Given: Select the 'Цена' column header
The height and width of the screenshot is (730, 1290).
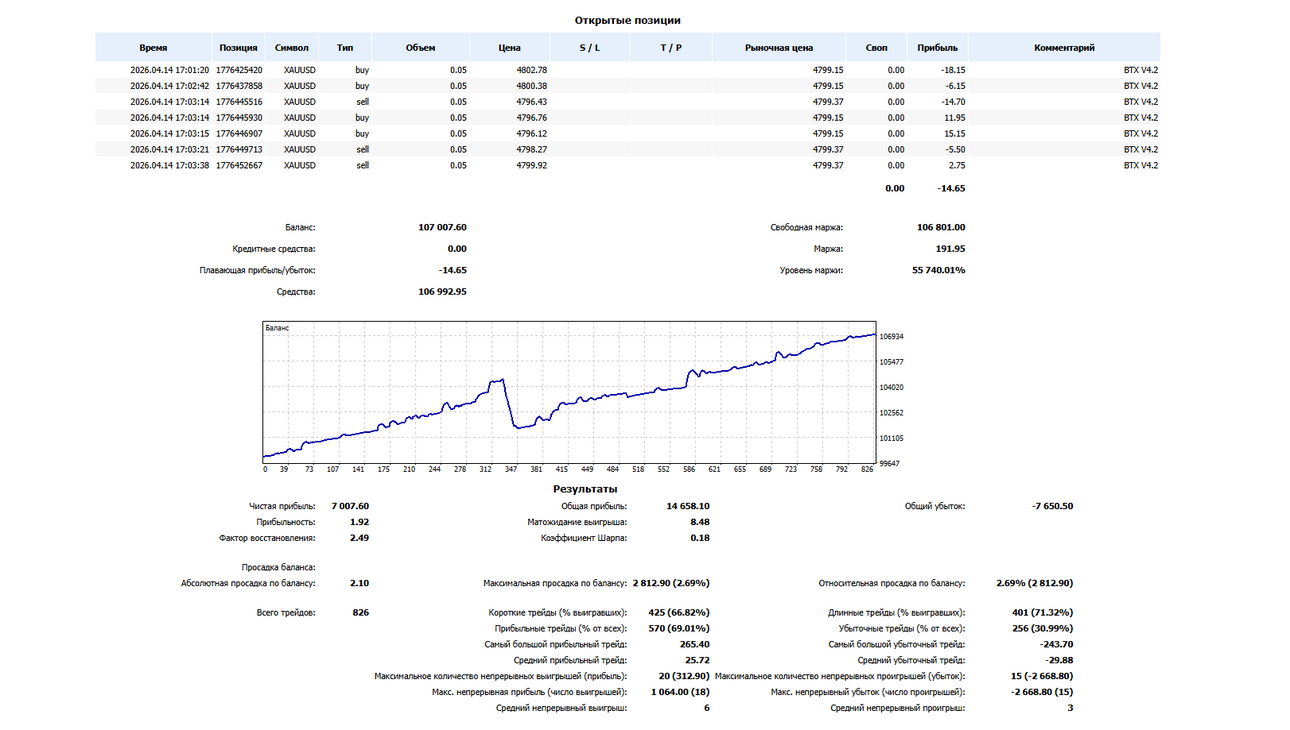Looking at the screenshot, I should (510, 47).
